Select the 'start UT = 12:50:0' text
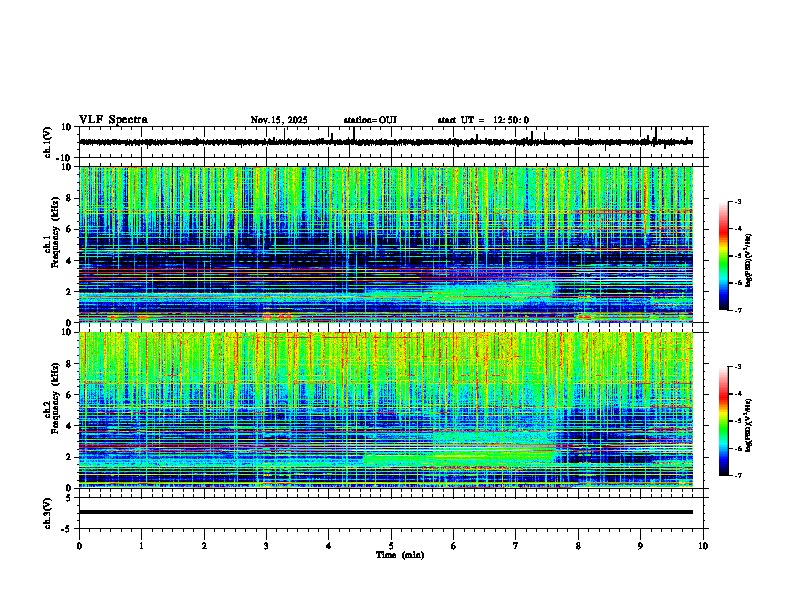792x612 pixels. 483,120
